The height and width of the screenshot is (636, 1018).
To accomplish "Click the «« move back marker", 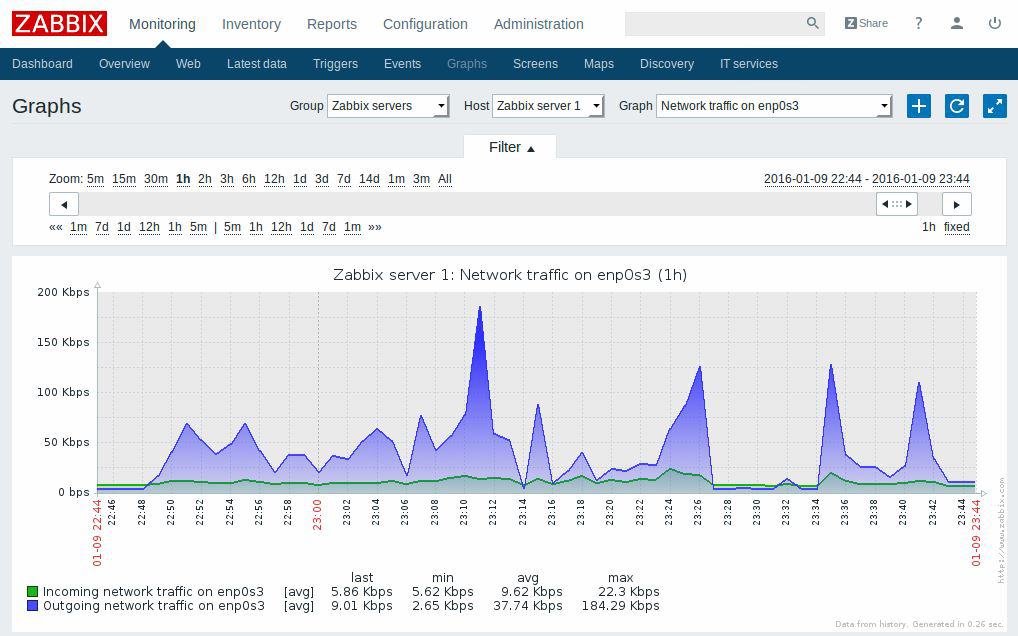I will (x=56, y=227).
